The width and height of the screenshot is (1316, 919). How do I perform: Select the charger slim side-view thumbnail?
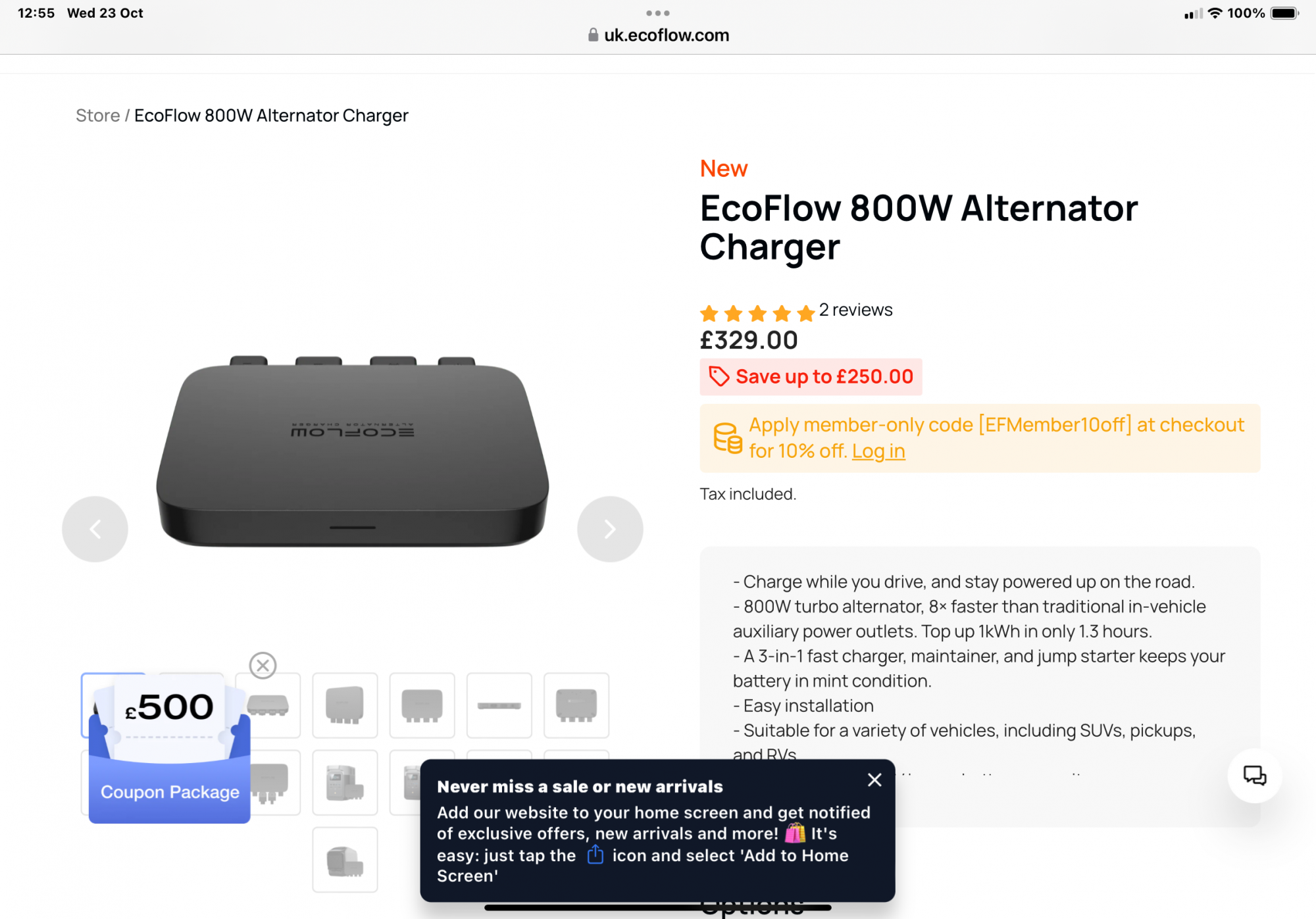point(499,705)
